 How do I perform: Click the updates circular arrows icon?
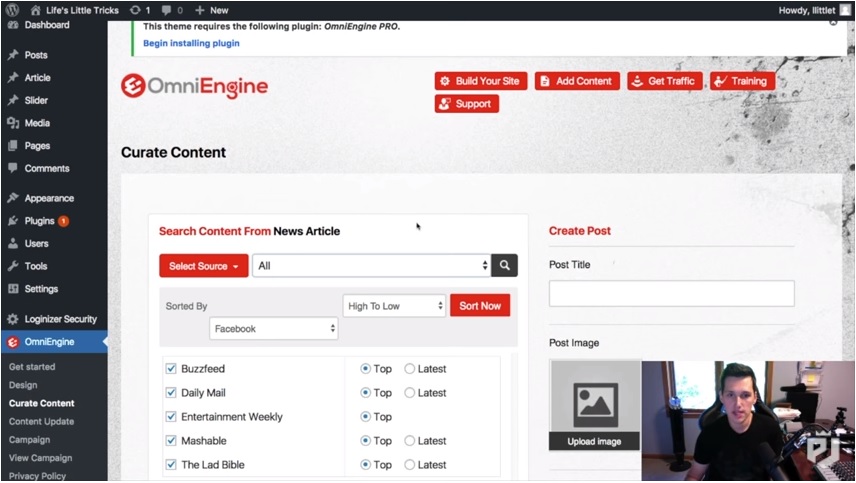click(x=135, y=10)
